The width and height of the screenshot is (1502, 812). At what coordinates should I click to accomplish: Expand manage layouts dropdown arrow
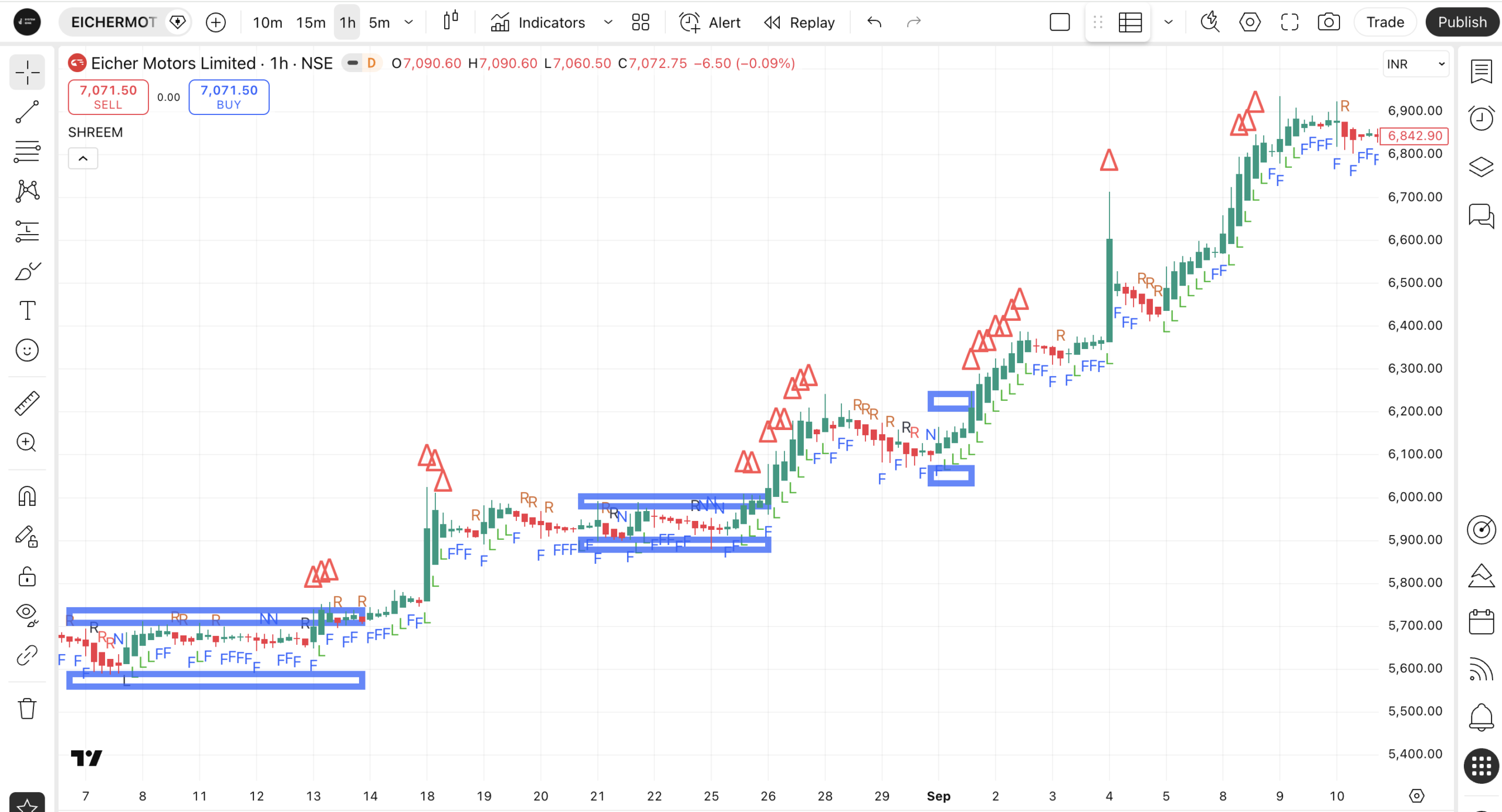(1168, 22)
